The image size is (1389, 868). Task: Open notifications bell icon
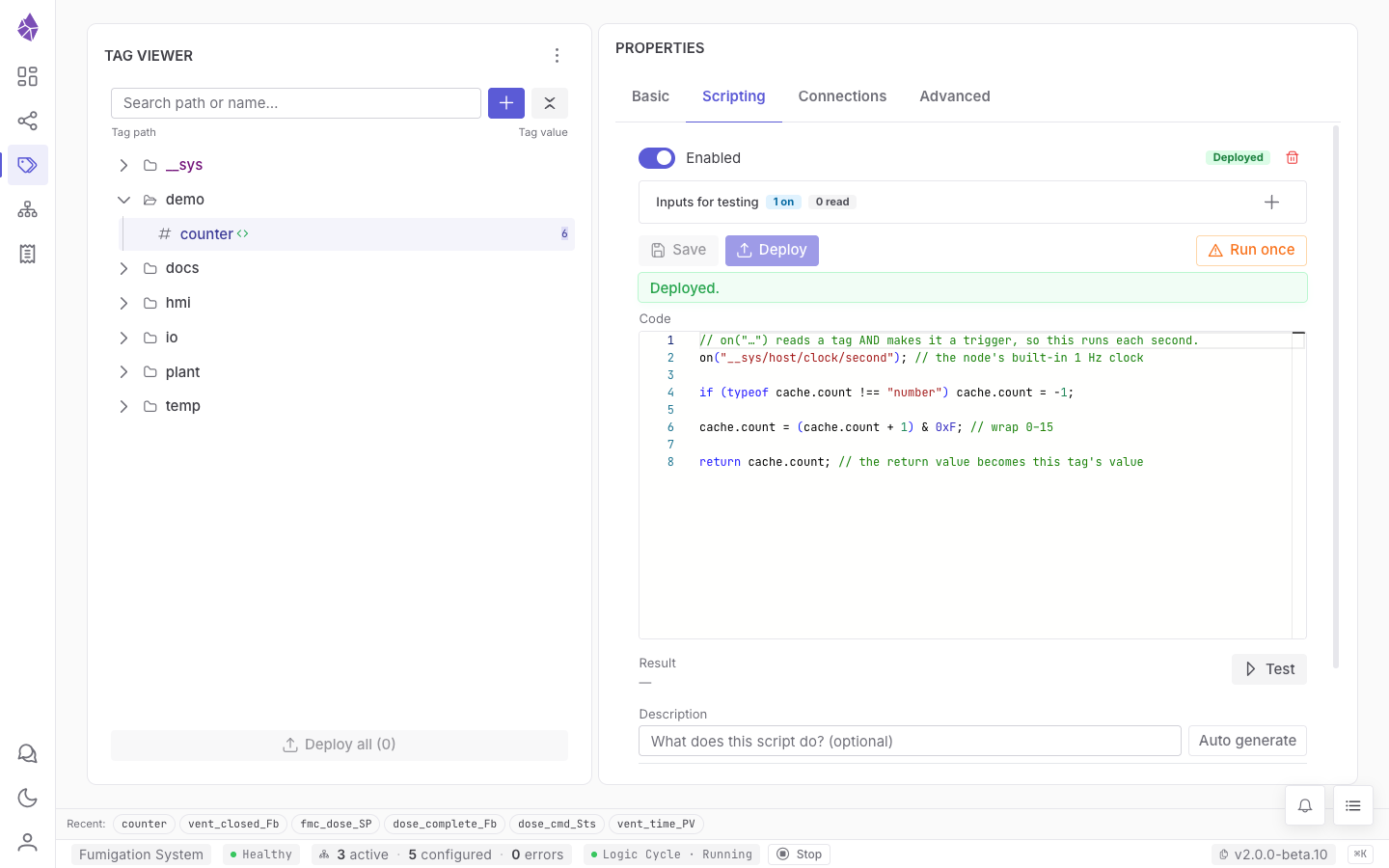[1305, 805]
